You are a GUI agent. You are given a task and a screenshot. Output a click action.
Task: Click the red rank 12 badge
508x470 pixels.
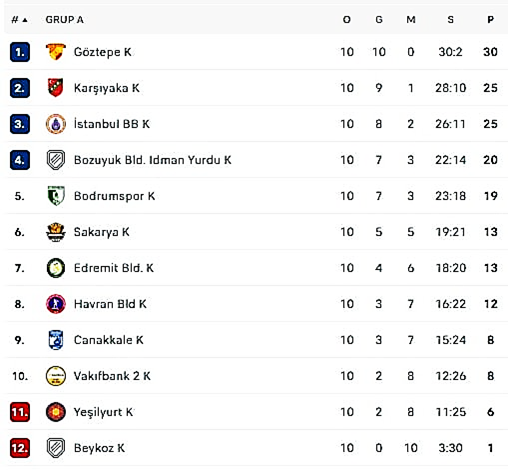[20, 448]
